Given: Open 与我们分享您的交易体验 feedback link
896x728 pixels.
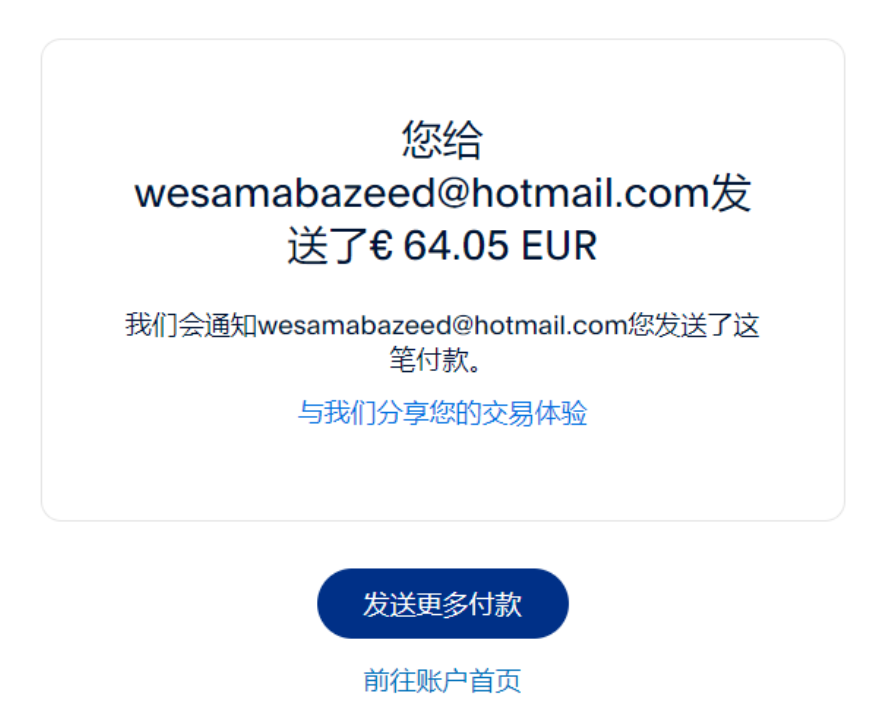Looking at the screenshot, I should pyautogui.click(x=443, y=413).
